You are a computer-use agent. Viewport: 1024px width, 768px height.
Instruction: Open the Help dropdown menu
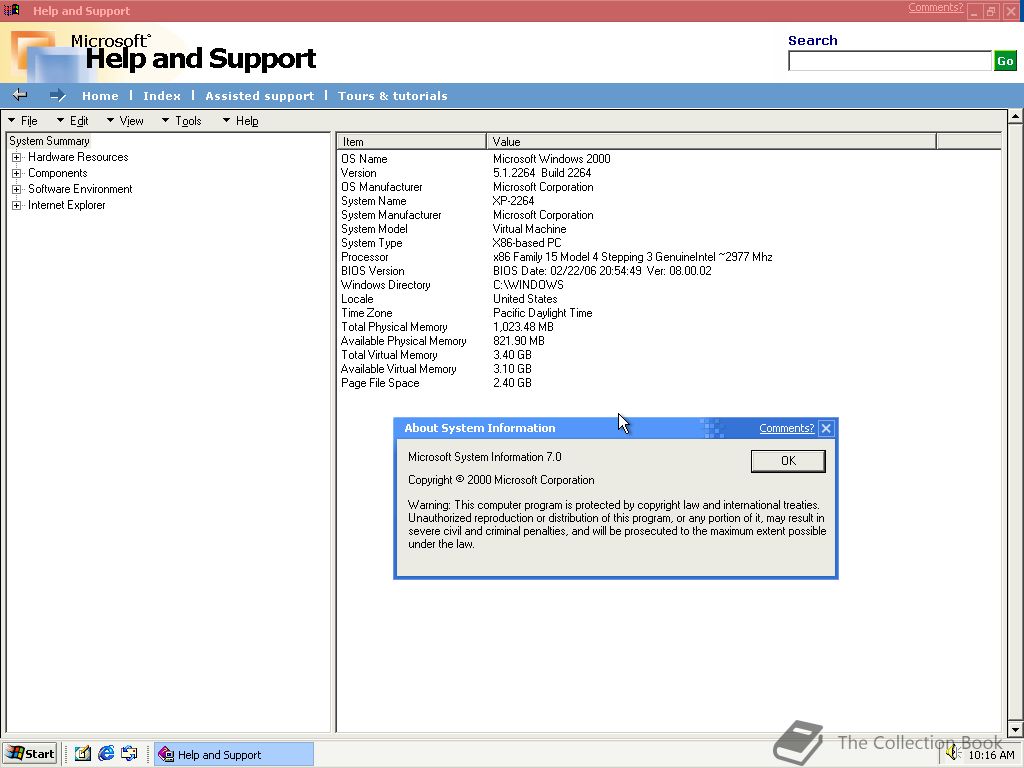coord(241,121)
